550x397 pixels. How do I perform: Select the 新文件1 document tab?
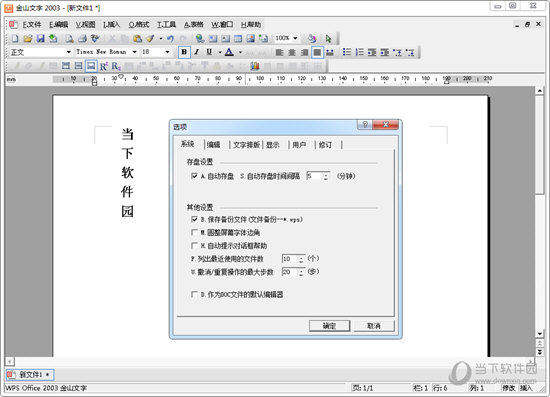pyautogui.click(x=30, y=375)
